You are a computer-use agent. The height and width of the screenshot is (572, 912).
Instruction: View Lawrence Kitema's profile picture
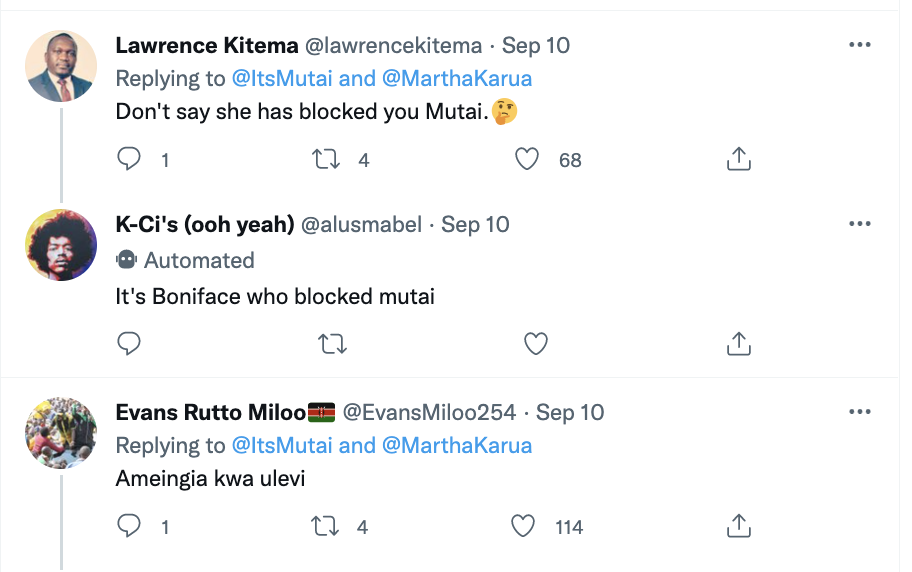(x=61, y=66)
